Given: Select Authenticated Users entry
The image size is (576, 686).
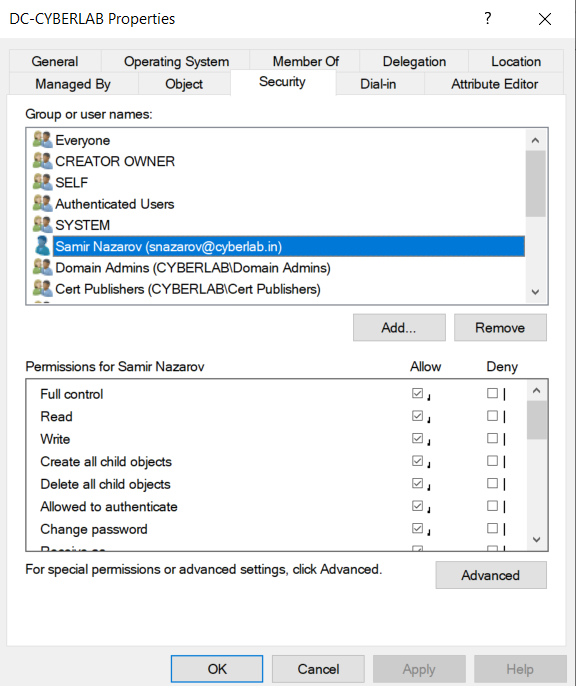Looking at the screenshot, I should pos(115,204).
